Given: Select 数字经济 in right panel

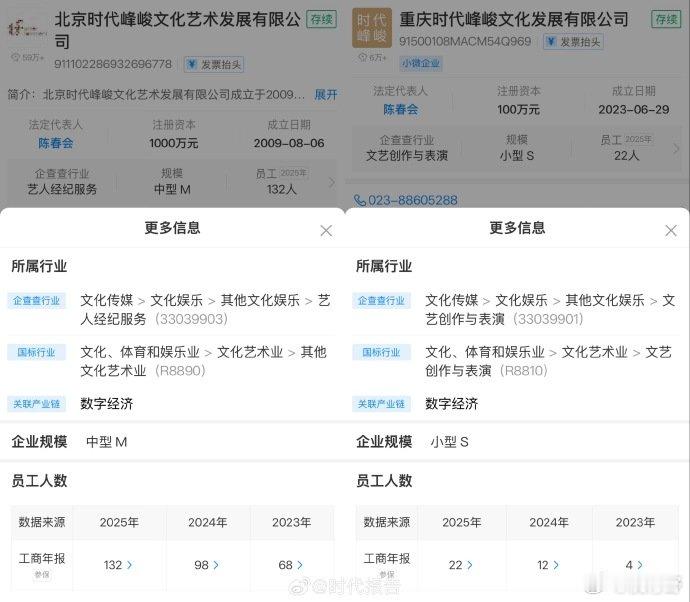Looking at the screenshot, I should click(x=451, y=404).
